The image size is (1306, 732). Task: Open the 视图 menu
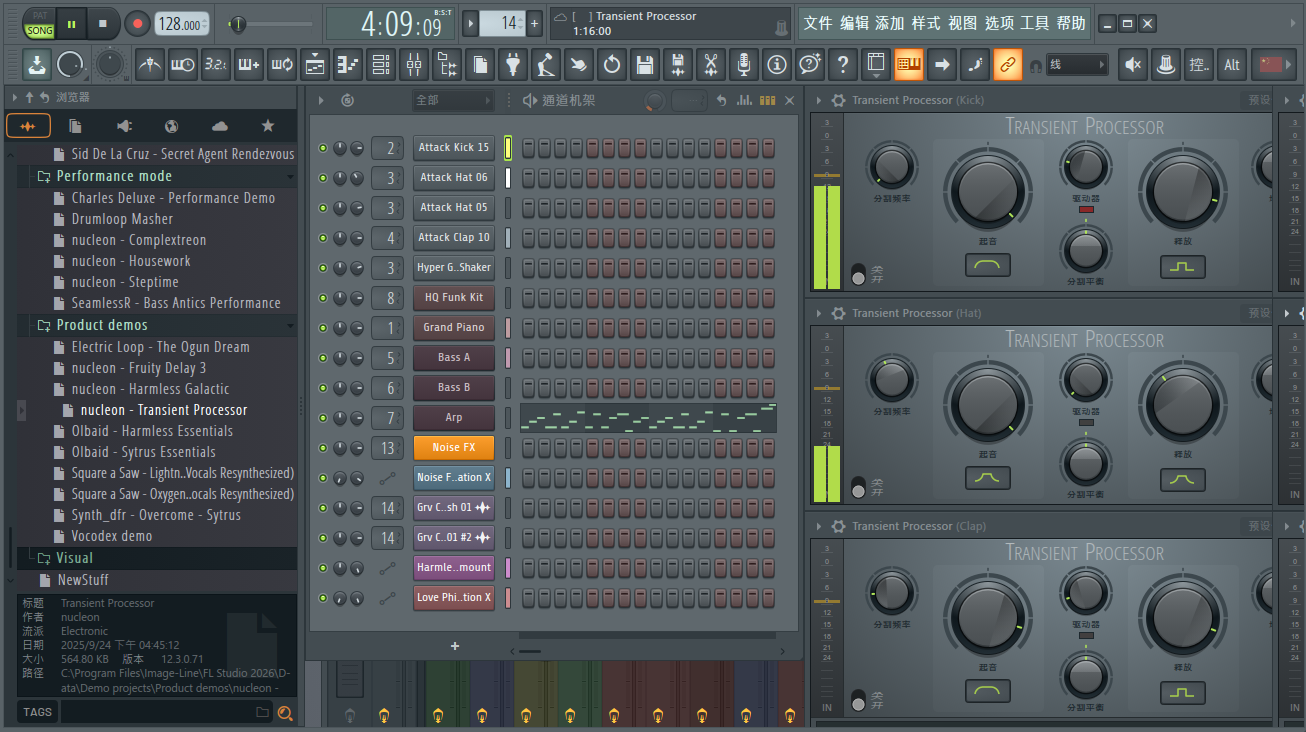962,23
